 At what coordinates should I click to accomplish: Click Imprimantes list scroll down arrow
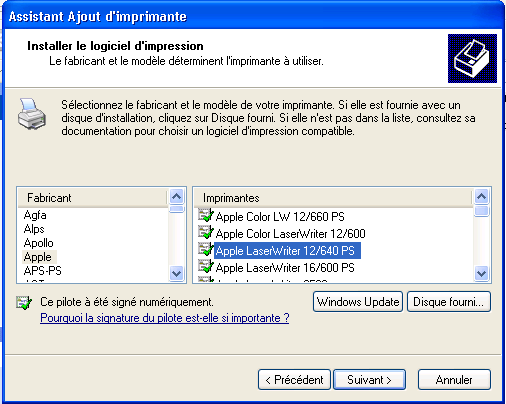481,273
